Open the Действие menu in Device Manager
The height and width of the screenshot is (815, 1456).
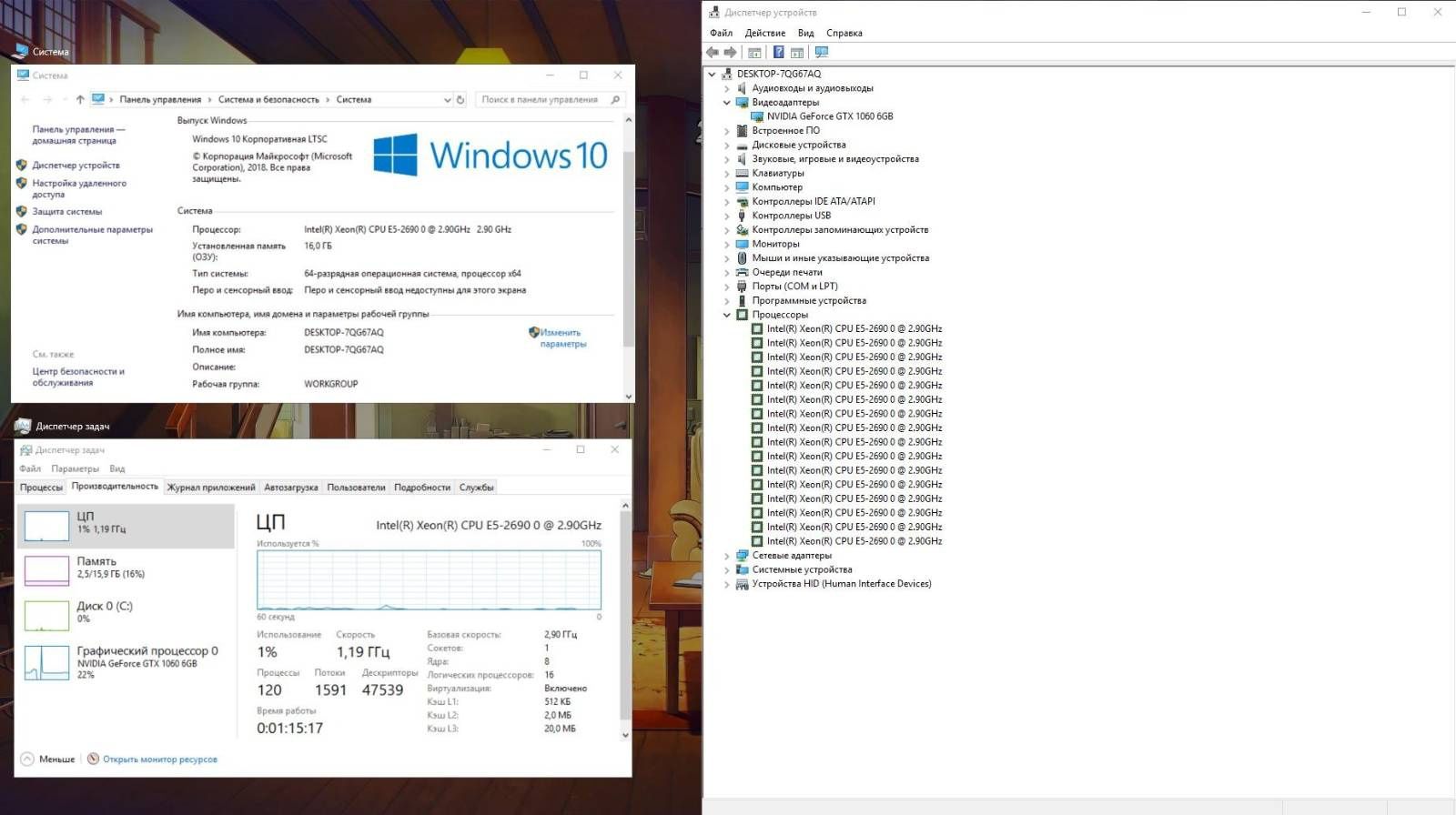tap(765, 33)
